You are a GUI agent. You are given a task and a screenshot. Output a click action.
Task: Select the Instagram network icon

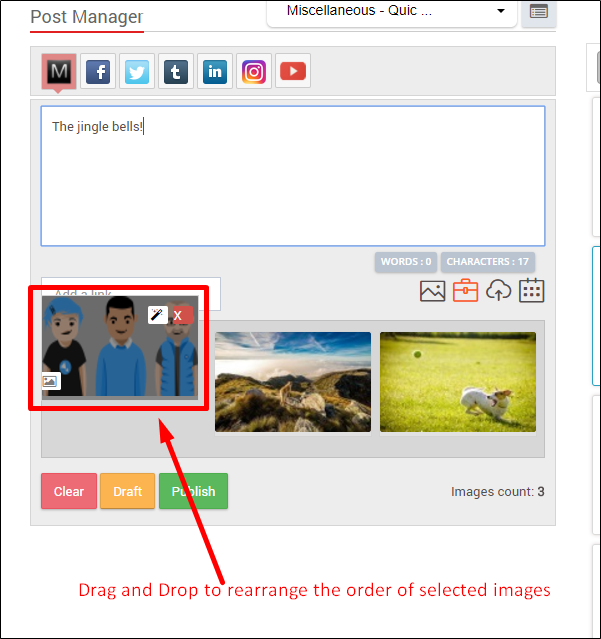[x=254, y=72]
